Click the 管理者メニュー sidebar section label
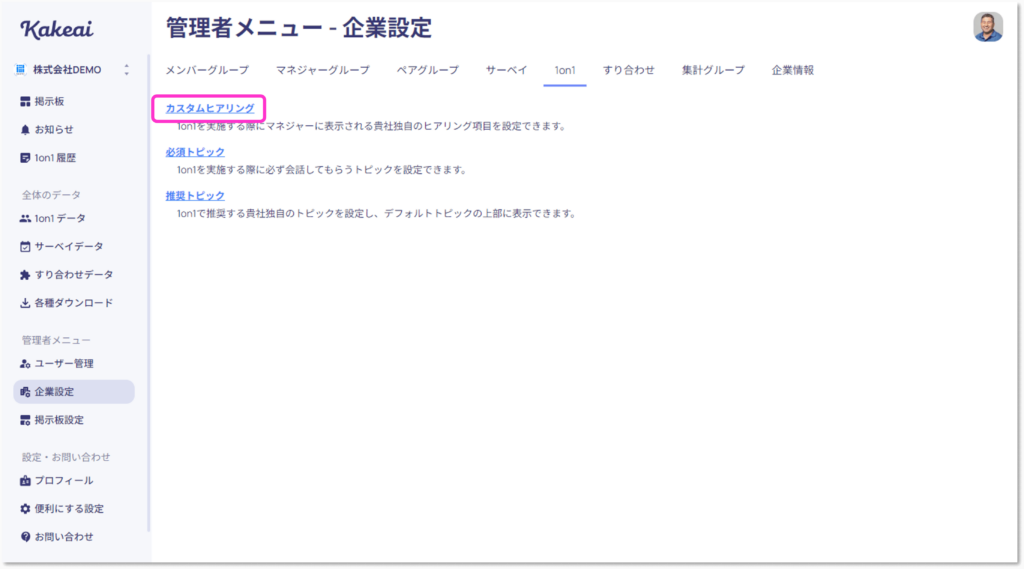1024x569 pixels. tap(56, 340)
